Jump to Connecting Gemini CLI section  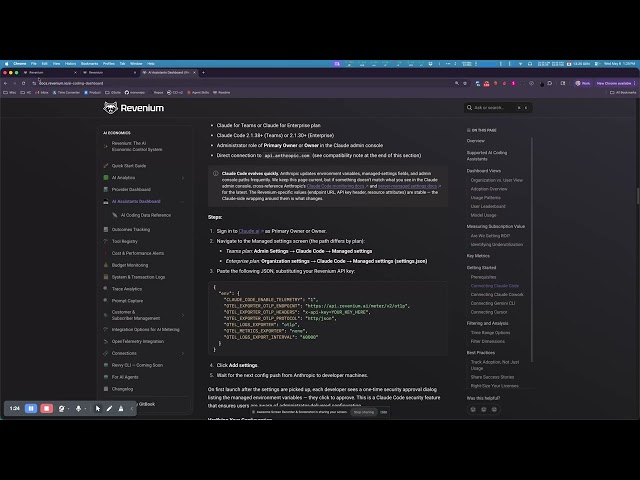[493, 303]
